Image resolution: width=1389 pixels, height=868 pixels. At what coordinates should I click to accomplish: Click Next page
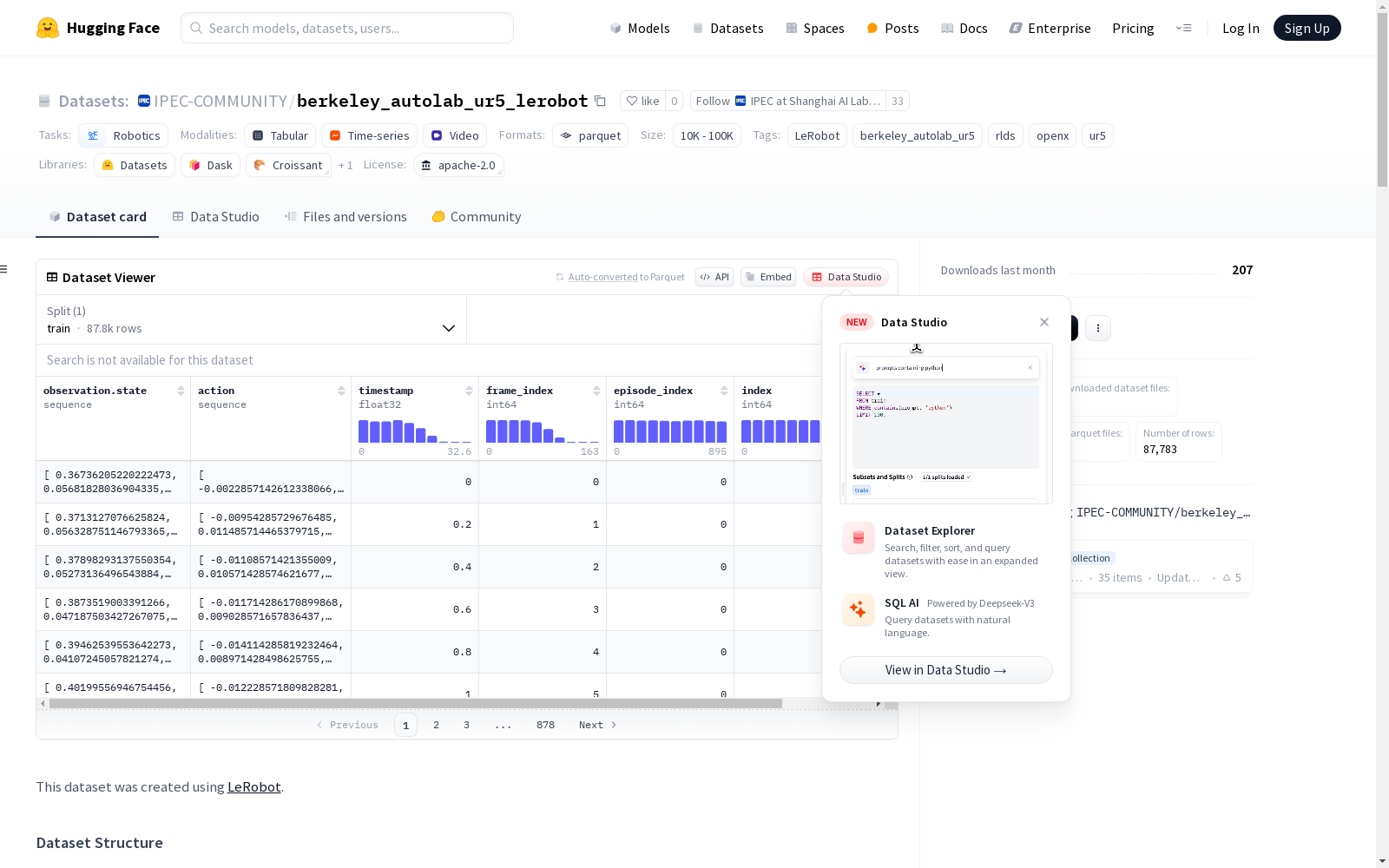click(597, 725)
